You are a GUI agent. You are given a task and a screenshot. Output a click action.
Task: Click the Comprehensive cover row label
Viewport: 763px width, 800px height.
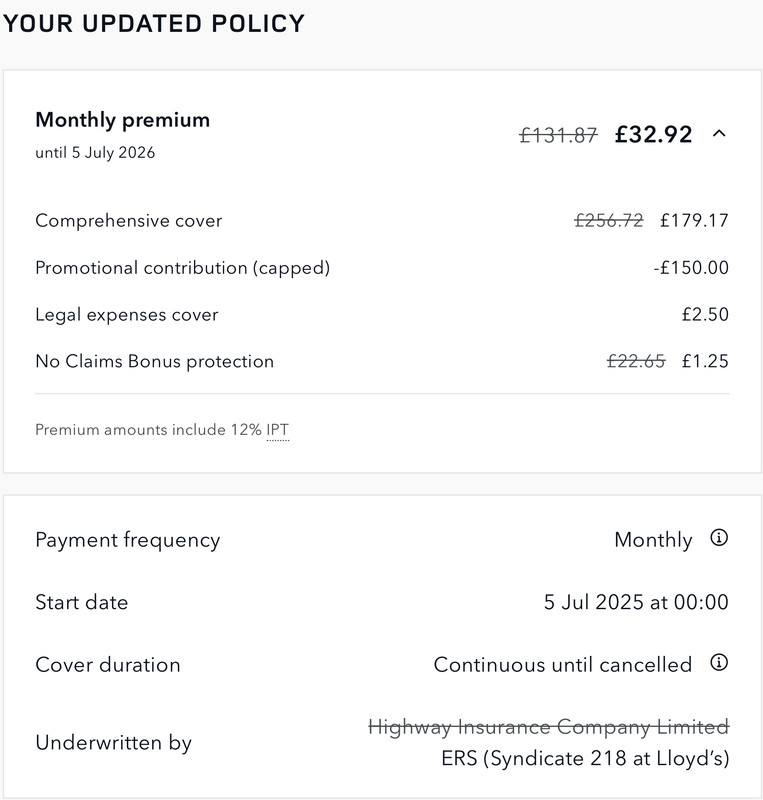[129, 220]
